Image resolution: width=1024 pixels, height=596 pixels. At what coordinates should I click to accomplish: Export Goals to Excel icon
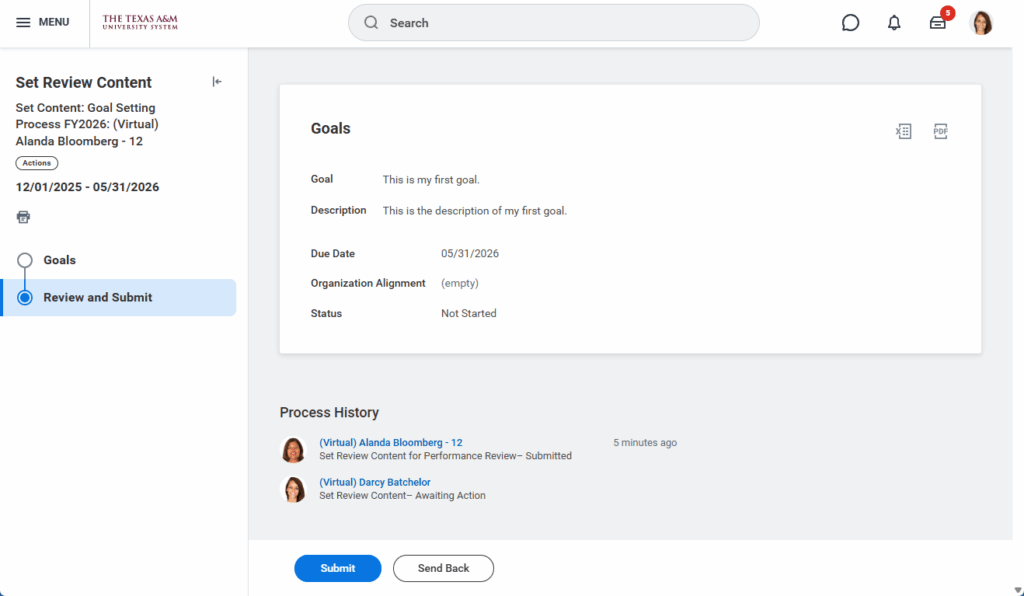(903, 131)
